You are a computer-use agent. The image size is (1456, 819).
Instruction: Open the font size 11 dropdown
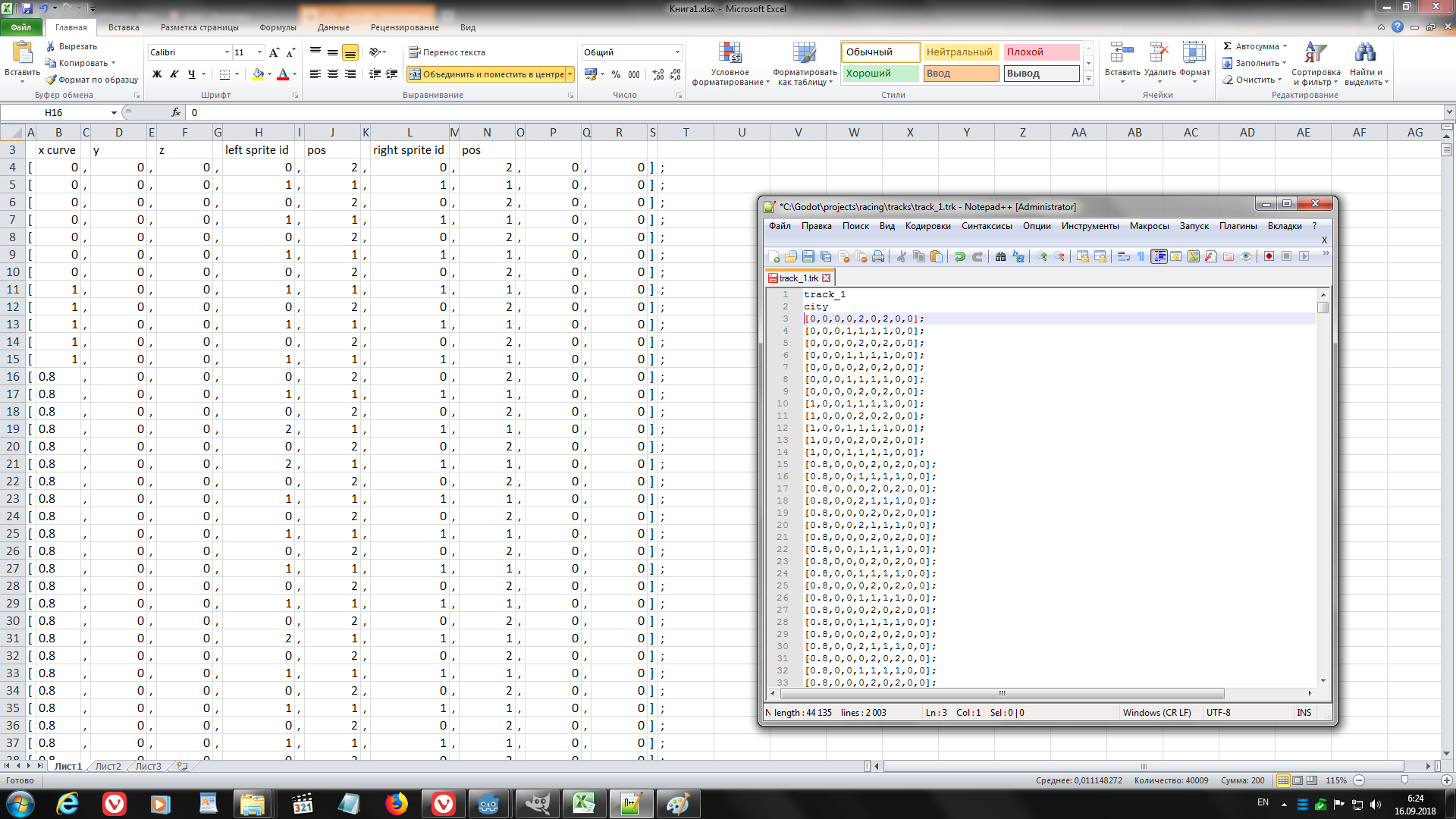pyautogui.click(x=259, y=52)
